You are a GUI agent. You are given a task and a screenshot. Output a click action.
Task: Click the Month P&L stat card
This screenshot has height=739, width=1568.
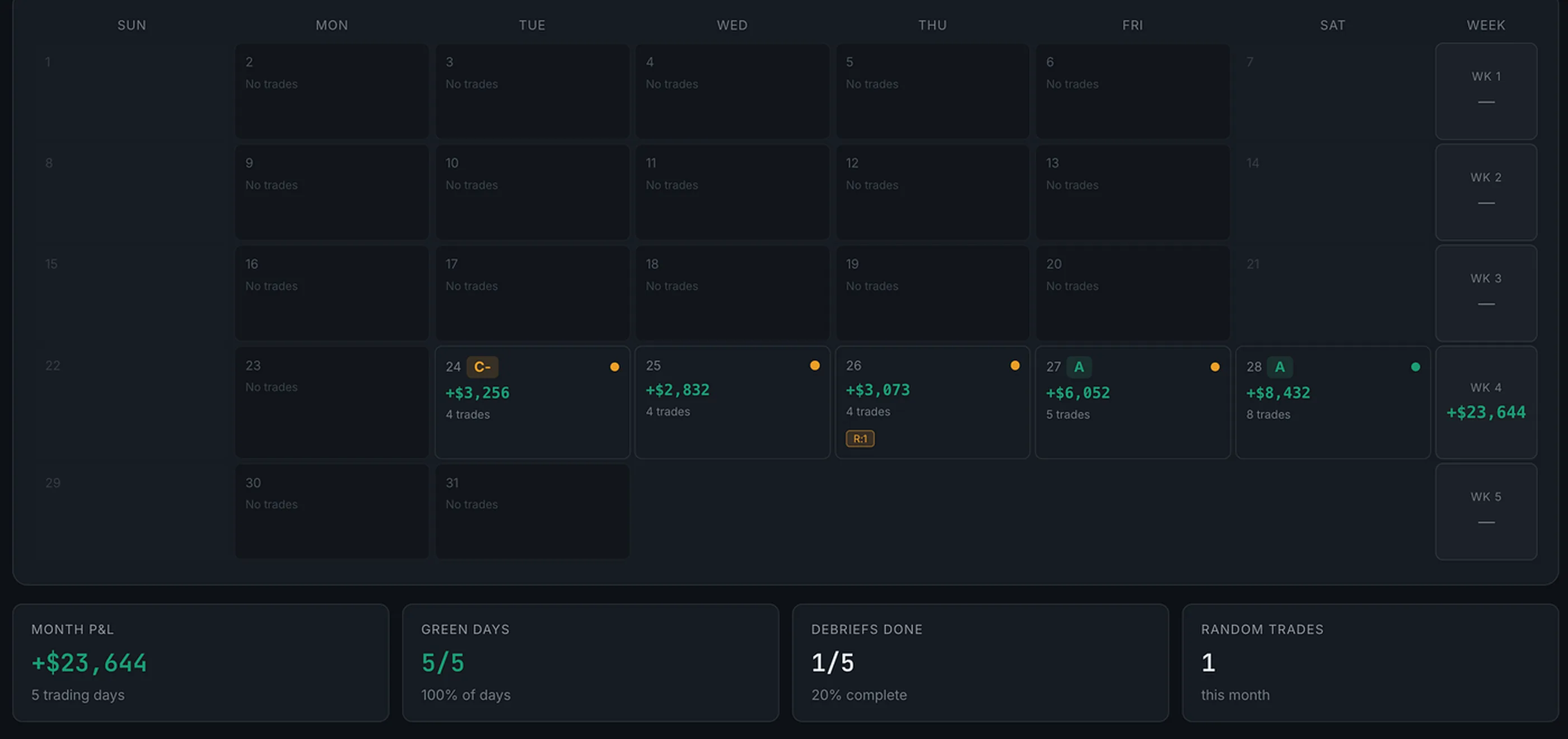point(201,662)
